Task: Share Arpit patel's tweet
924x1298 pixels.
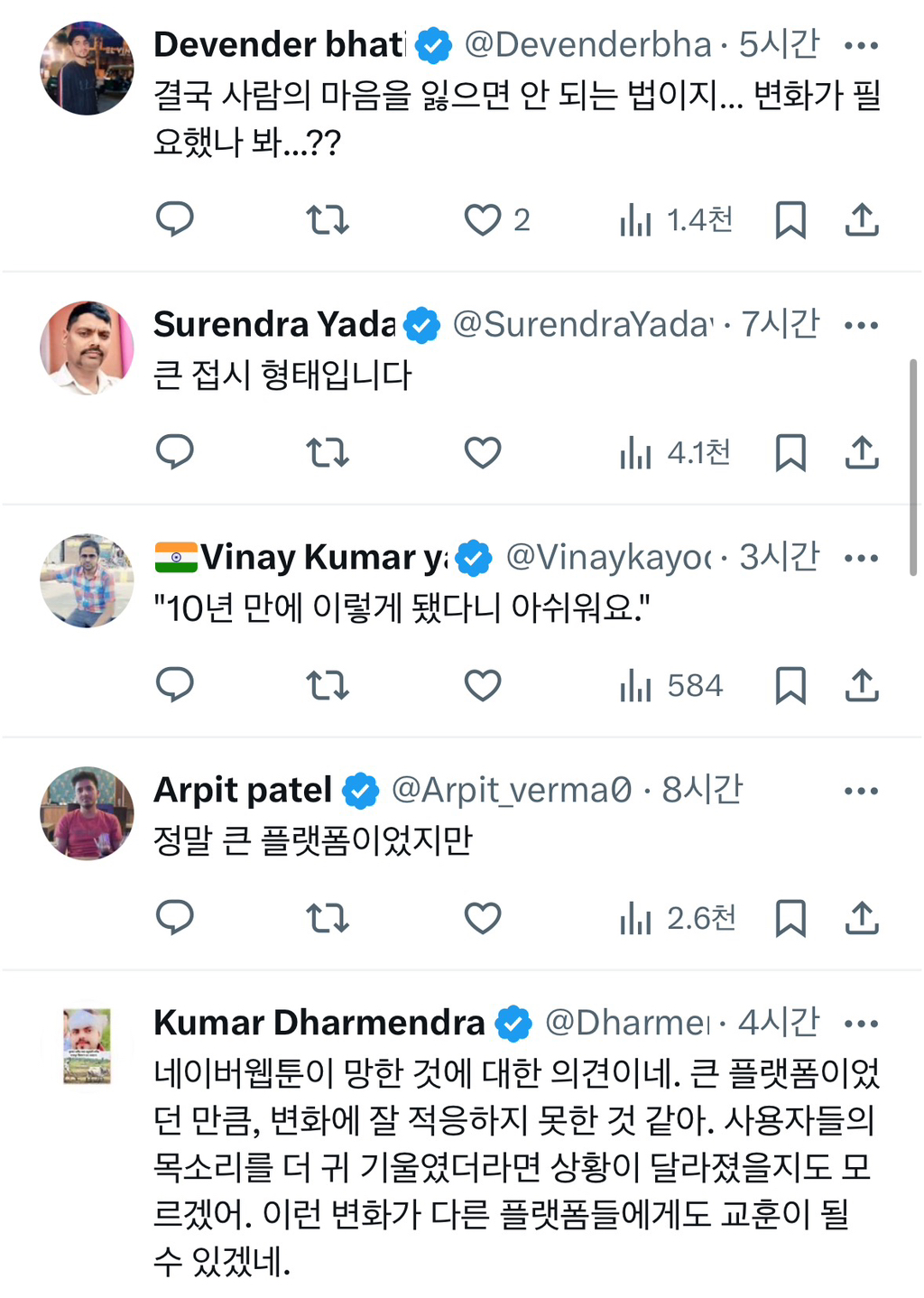Action: 862,919
